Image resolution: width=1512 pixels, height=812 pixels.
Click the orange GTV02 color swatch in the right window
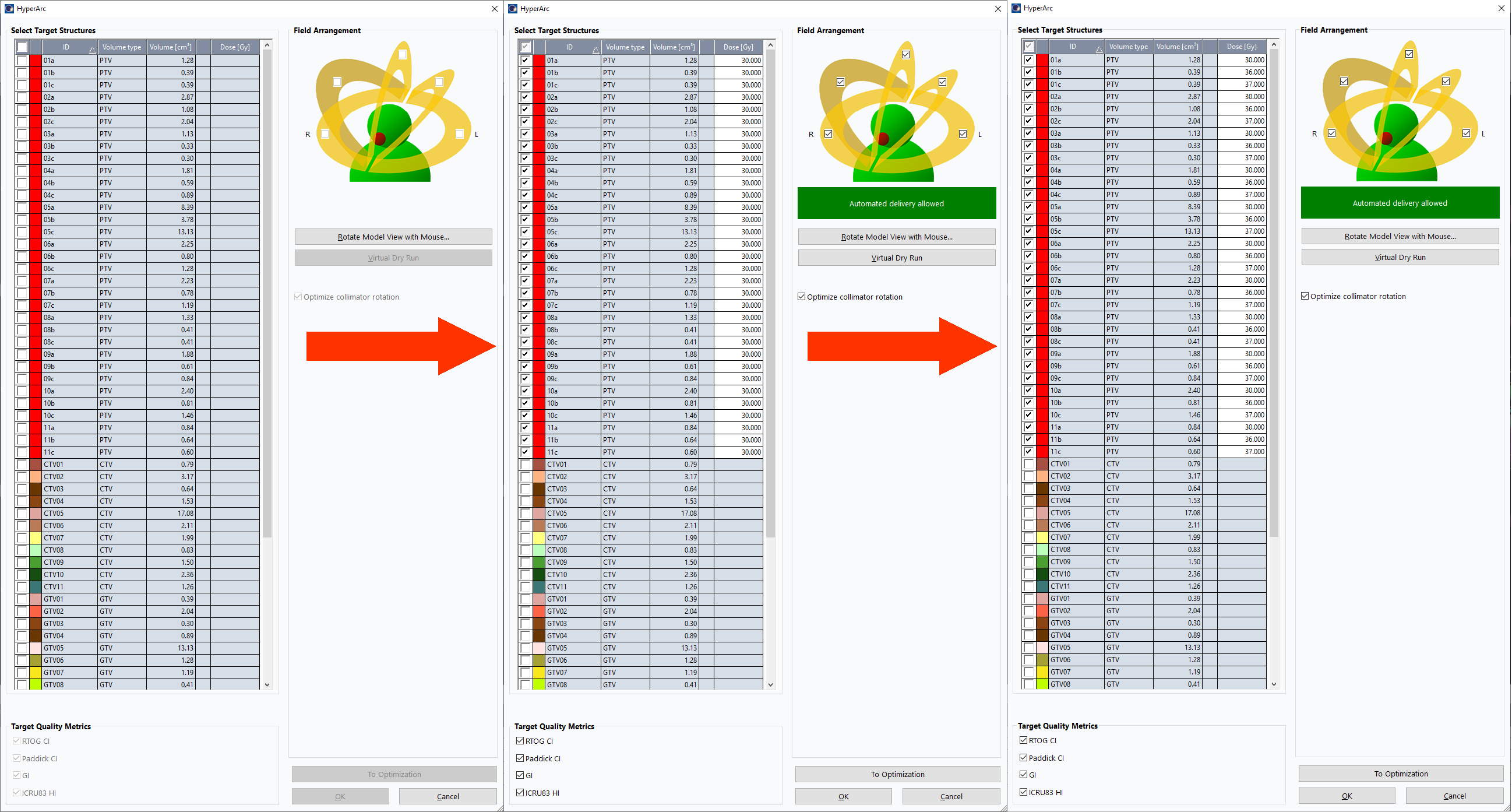[x=1042, y=611]
